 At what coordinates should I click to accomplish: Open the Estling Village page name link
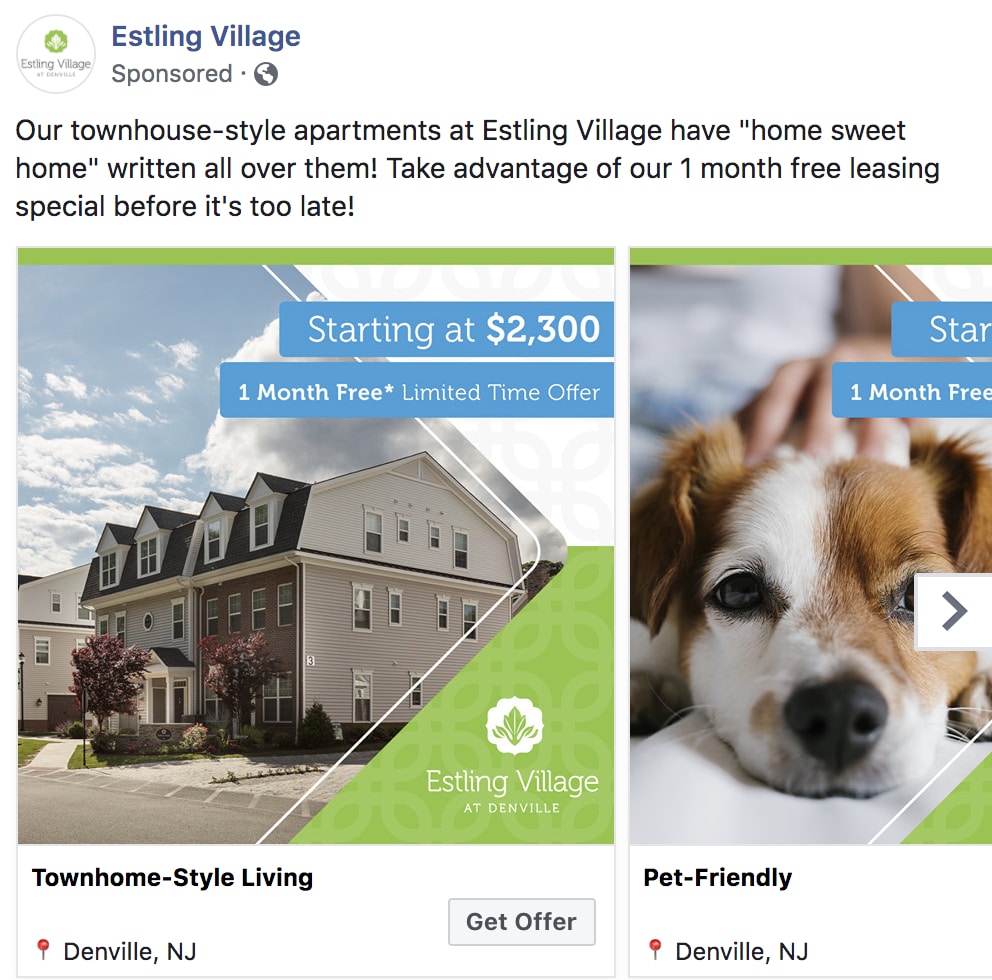[206, 36]
